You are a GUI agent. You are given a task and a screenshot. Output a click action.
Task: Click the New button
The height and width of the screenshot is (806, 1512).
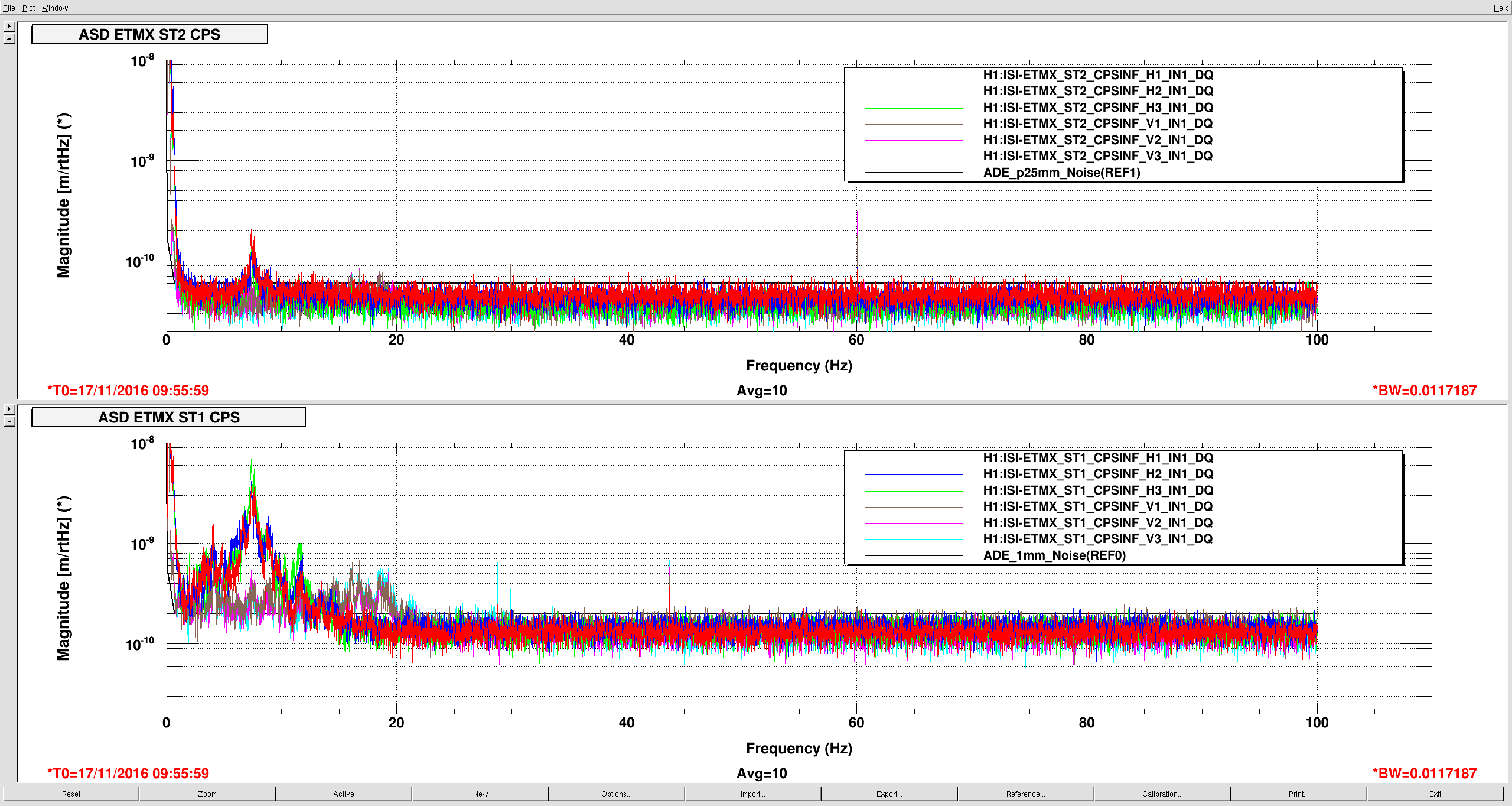coord(480,794)
